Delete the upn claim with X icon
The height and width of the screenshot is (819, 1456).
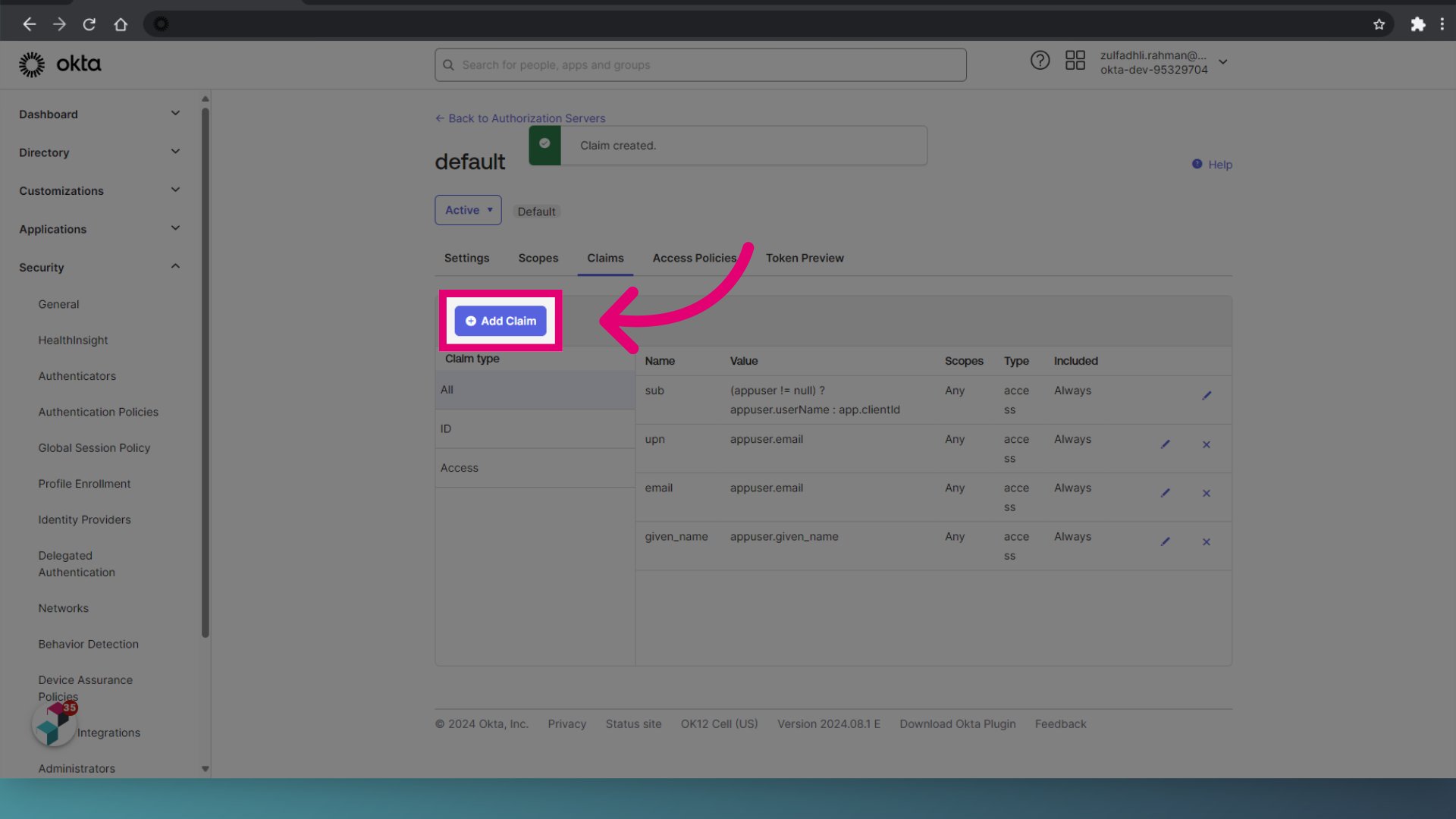coord(1207,444)
